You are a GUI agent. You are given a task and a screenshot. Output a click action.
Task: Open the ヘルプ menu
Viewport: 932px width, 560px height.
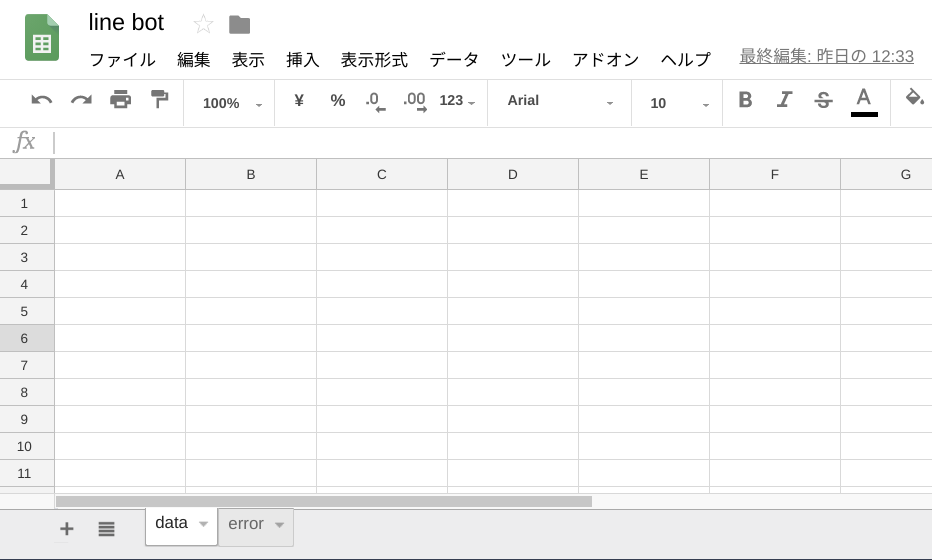click(686, 59)
